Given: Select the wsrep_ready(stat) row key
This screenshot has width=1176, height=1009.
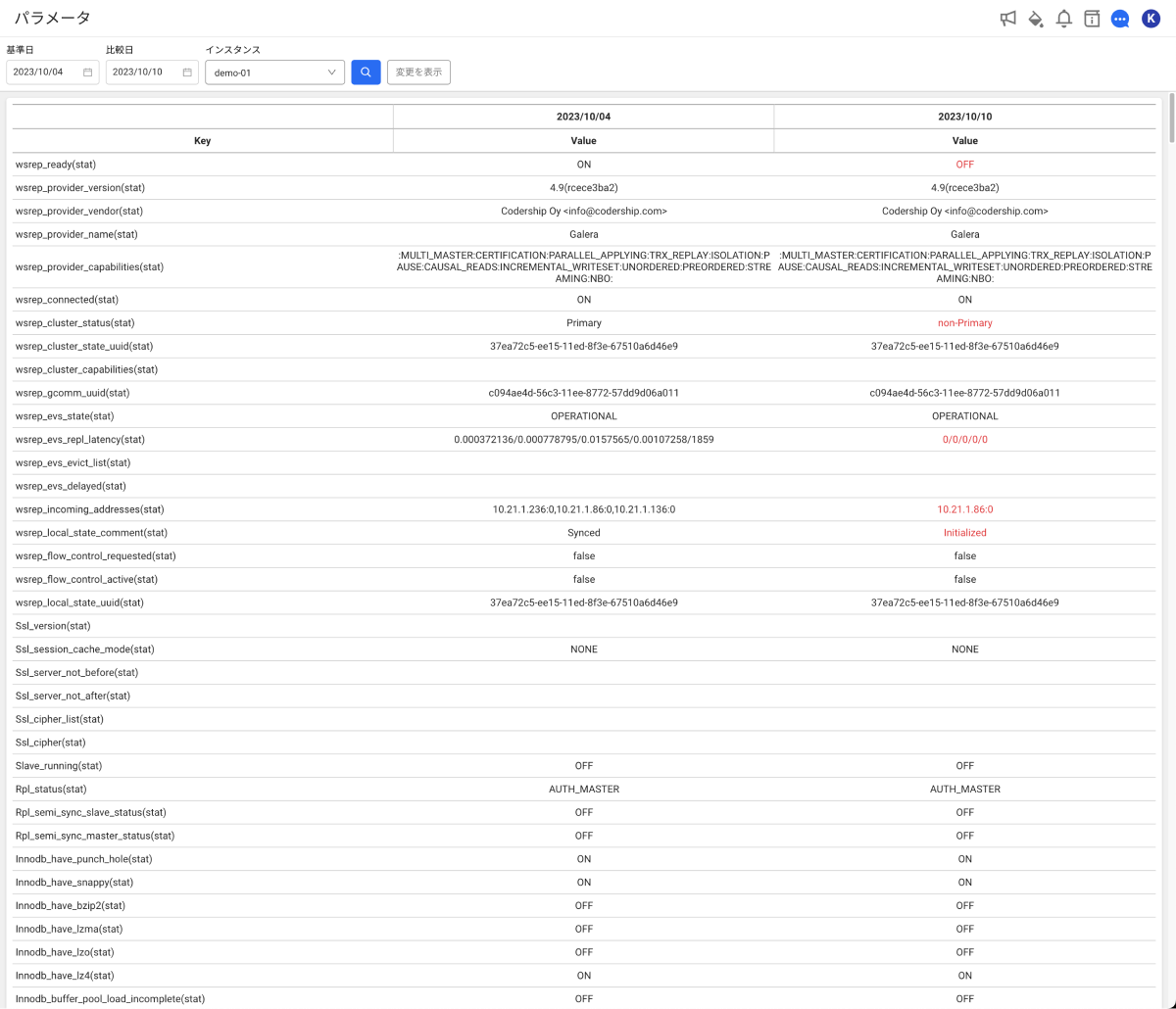Looking at the screenshot, I should (56, 165).
